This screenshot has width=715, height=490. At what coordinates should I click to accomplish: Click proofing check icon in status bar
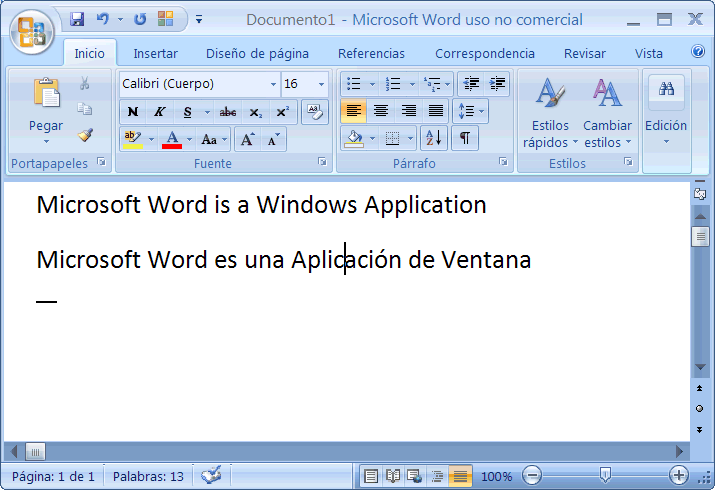212,476
